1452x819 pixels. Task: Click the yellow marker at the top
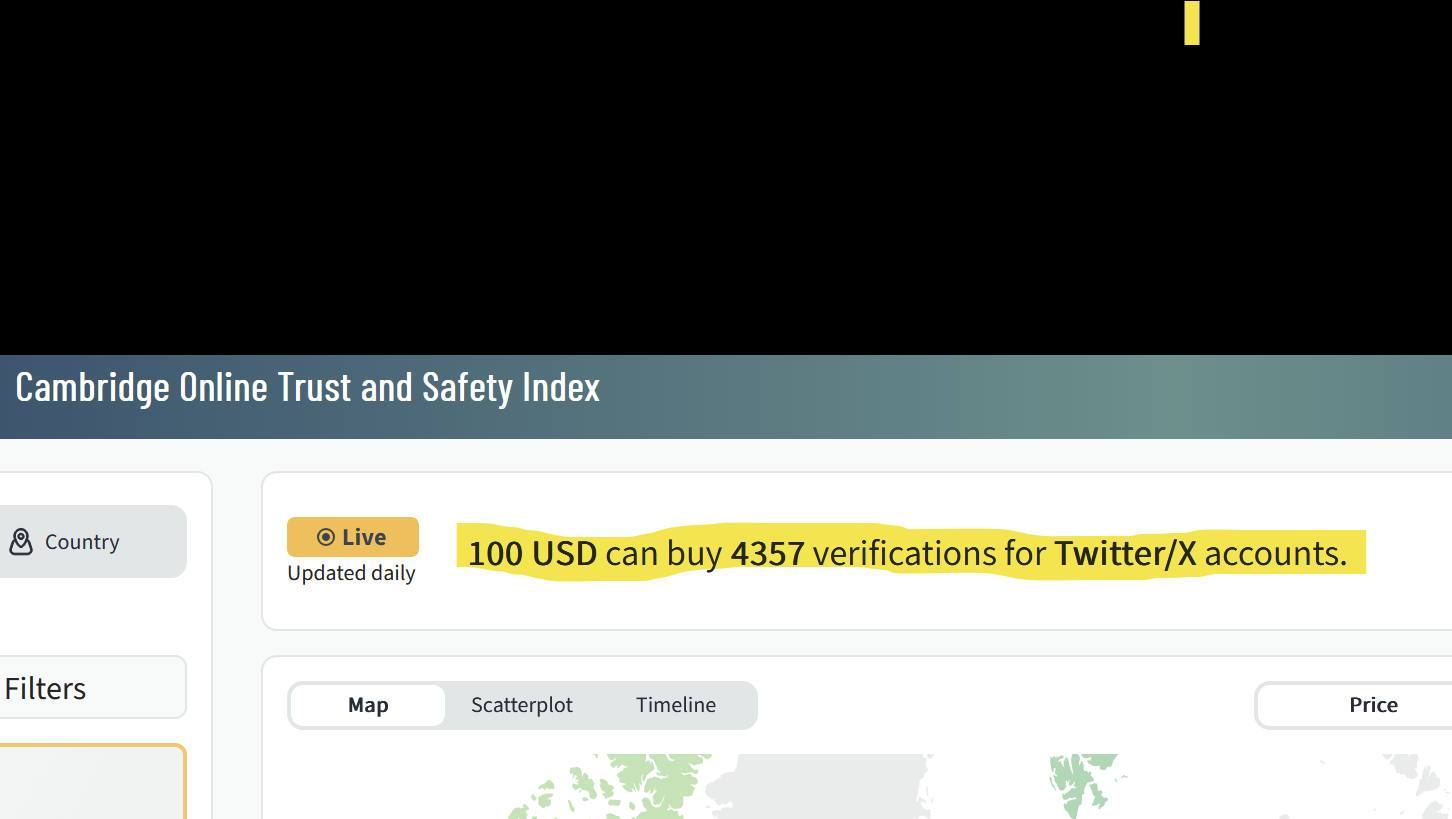tap(1191, 23)
